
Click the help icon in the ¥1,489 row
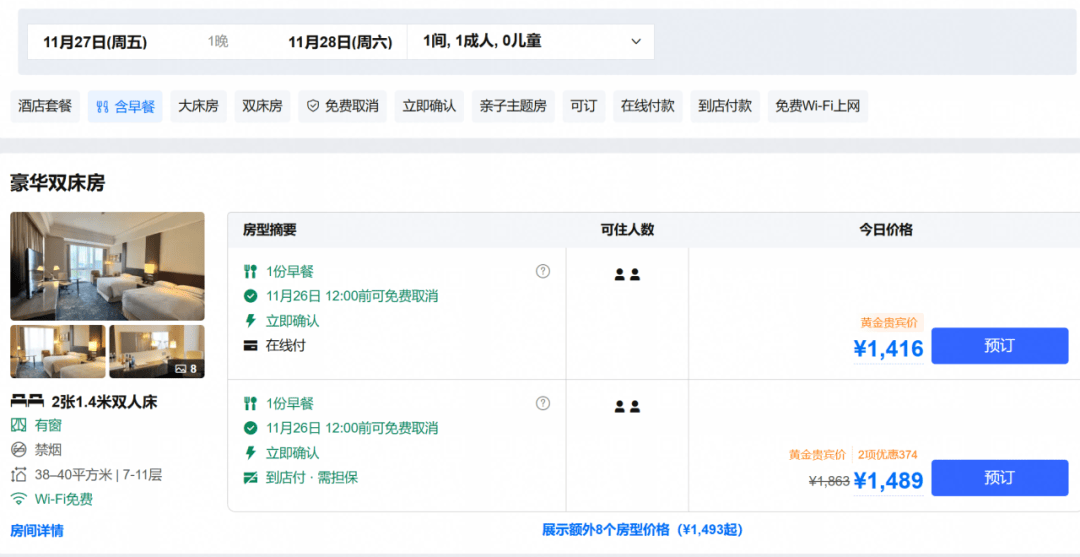pyautogui.click(x=543, y=403)
